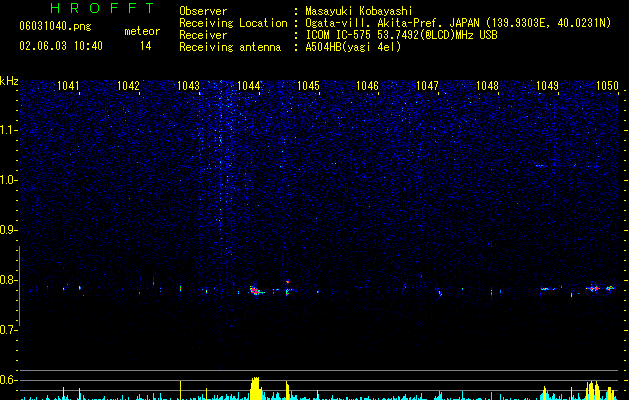
Task: Click time axis marker 1048
Action: (x=487, y=85)
